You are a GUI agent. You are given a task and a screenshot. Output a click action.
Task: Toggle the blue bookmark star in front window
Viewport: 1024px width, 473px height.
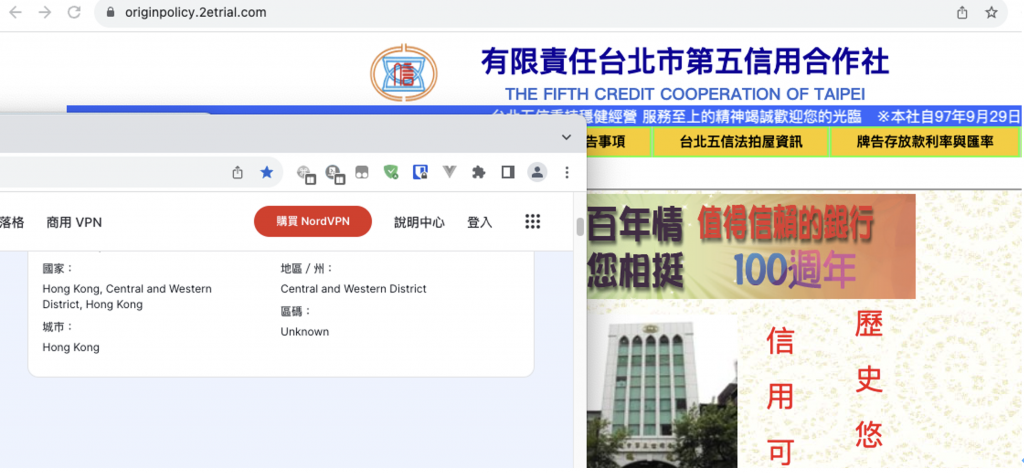(266, 172)
